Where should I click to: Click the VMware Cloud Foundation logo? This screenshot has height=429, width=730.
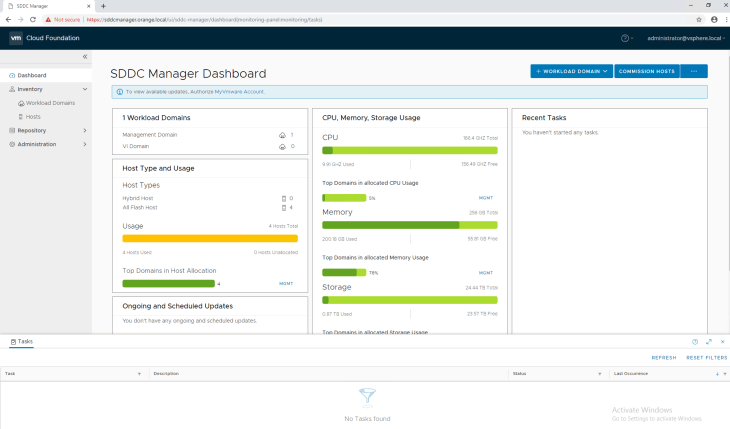pos(16,38)
